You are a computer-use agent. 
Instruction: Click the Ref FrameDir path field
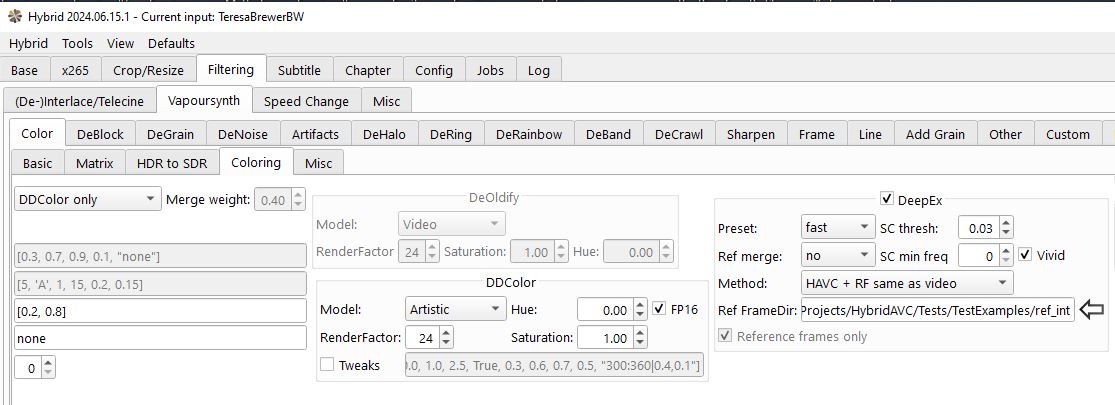click(x=936, y=311)
